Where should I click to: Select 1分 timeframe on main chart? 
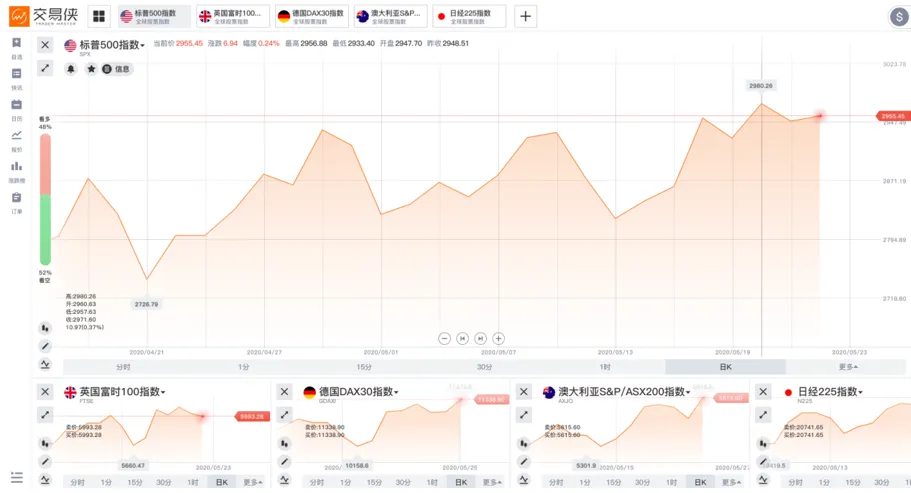pyautogui.click(x=244, y=367)
